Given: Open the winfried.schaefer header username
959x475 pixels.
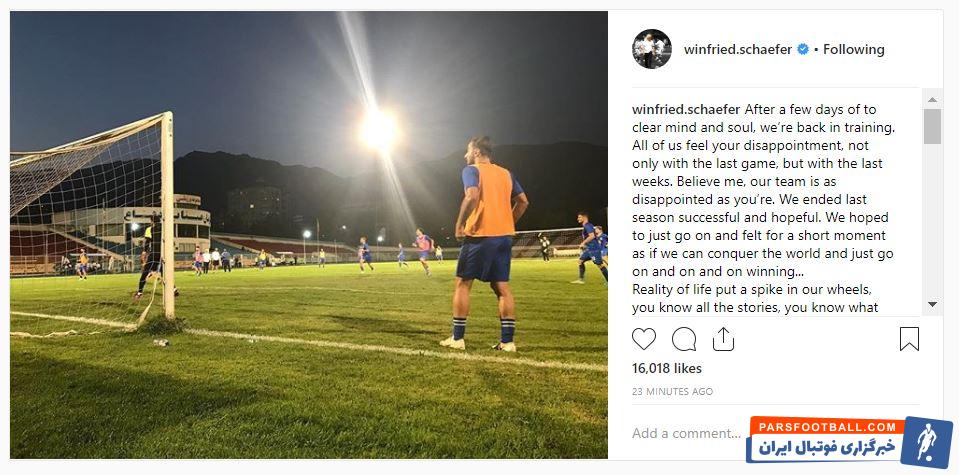Looking at the screenshot, I should (738, 49).
